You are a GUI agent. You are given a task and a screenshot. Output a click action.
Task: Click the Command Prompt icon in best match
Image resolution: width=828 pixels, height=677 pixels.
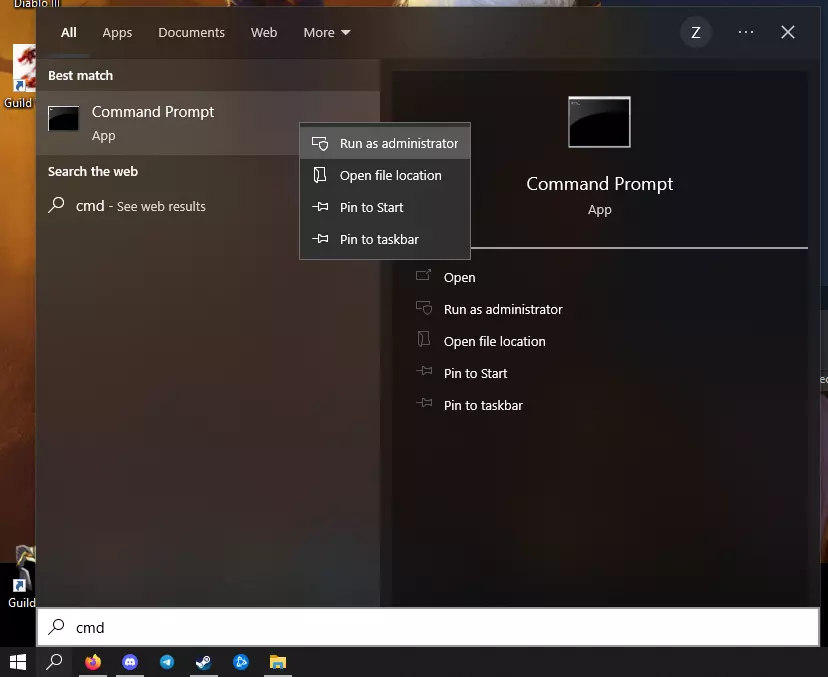pyautogui.click(x=63, y=118)
